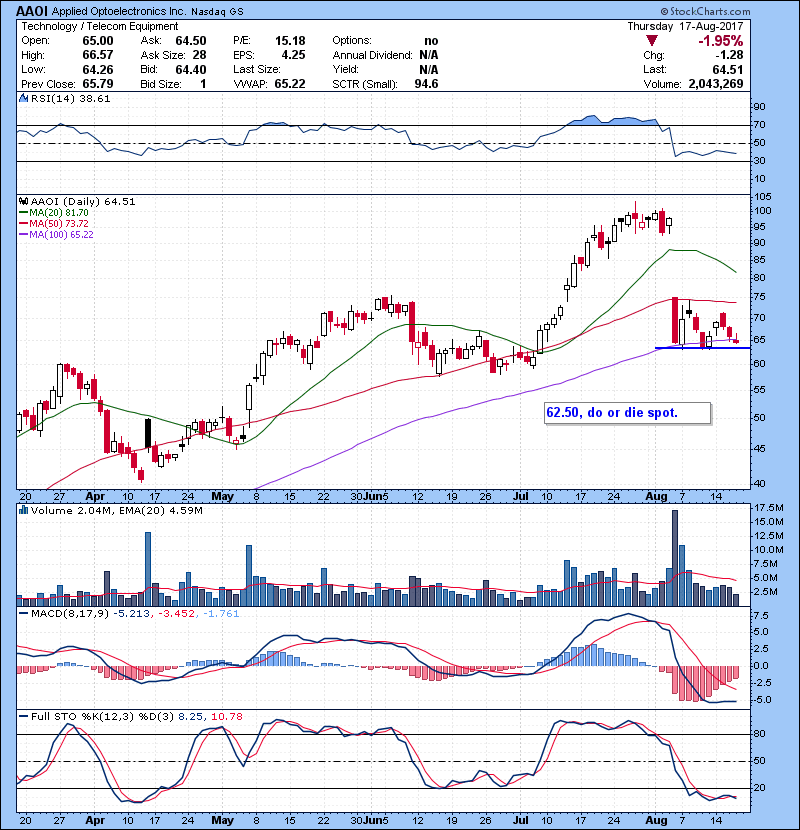The height and width of the screenshot is (830, 800).
Task: Click the Low value 64.26
Action: pyautogui.click(x=97, y=69)
